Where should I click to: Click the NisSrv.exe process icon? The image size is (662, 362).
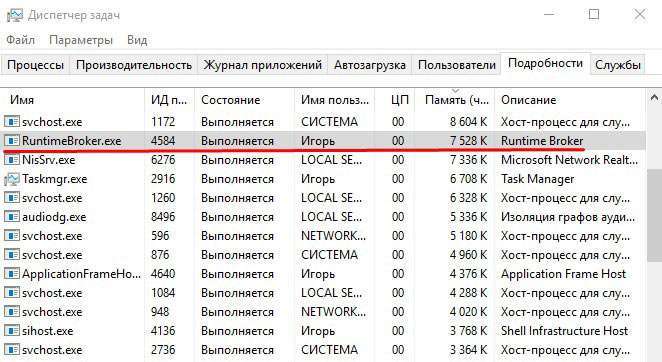pyautogui.click(x=12, y=160)
